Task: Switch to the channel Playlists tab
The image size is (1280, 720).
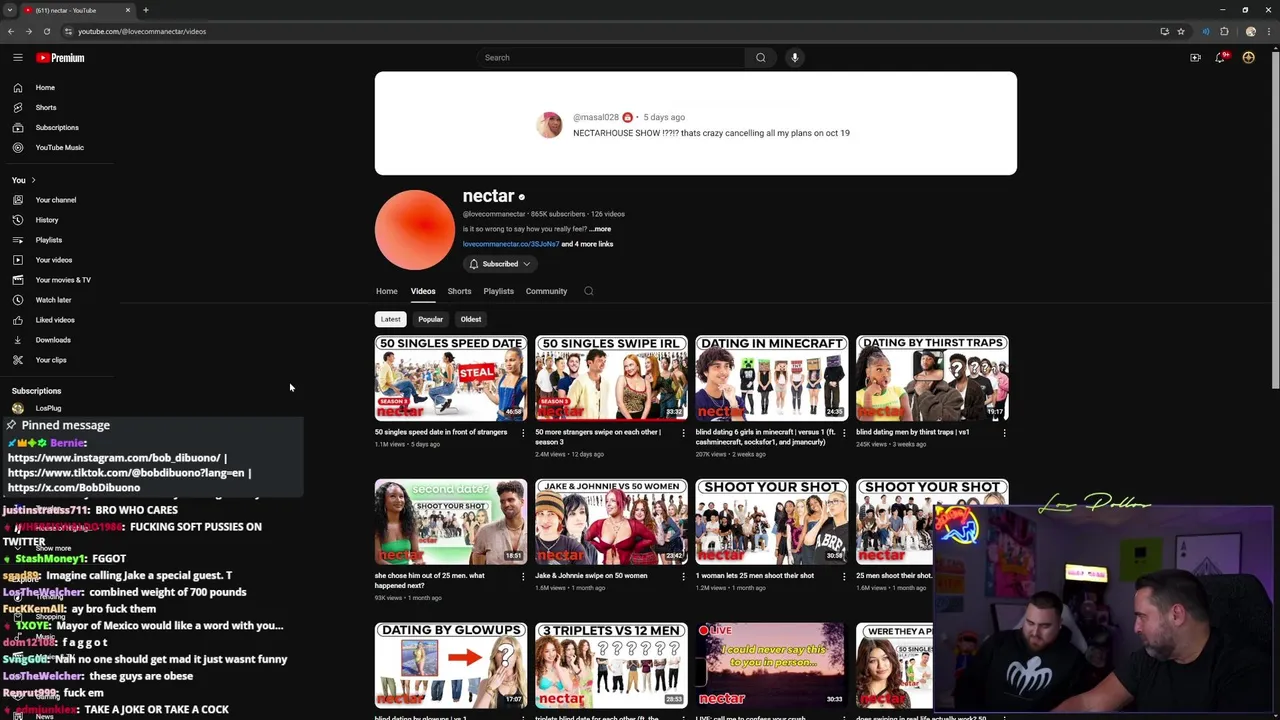Action: click(x=498, y=291)
